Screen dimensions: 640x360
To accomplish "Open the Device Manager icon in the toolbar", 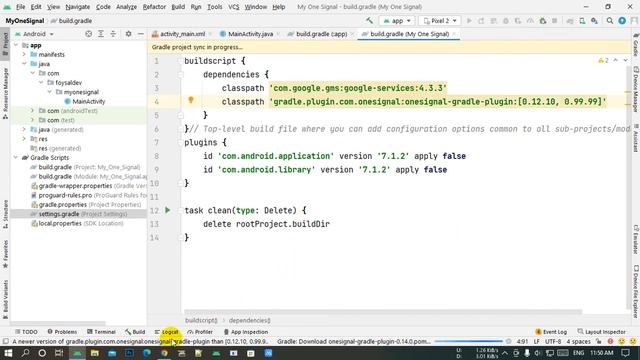I will 582,20.
